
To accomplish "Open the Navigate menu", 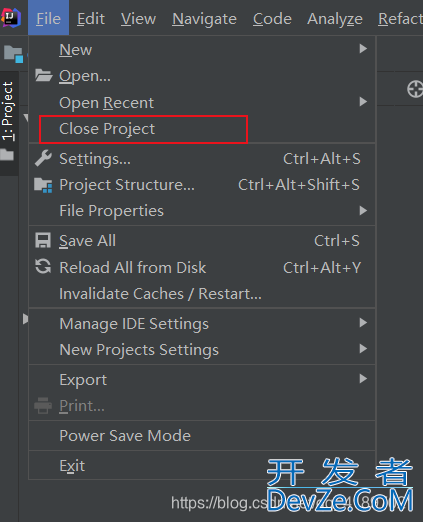I will click(x=204, y=19).
